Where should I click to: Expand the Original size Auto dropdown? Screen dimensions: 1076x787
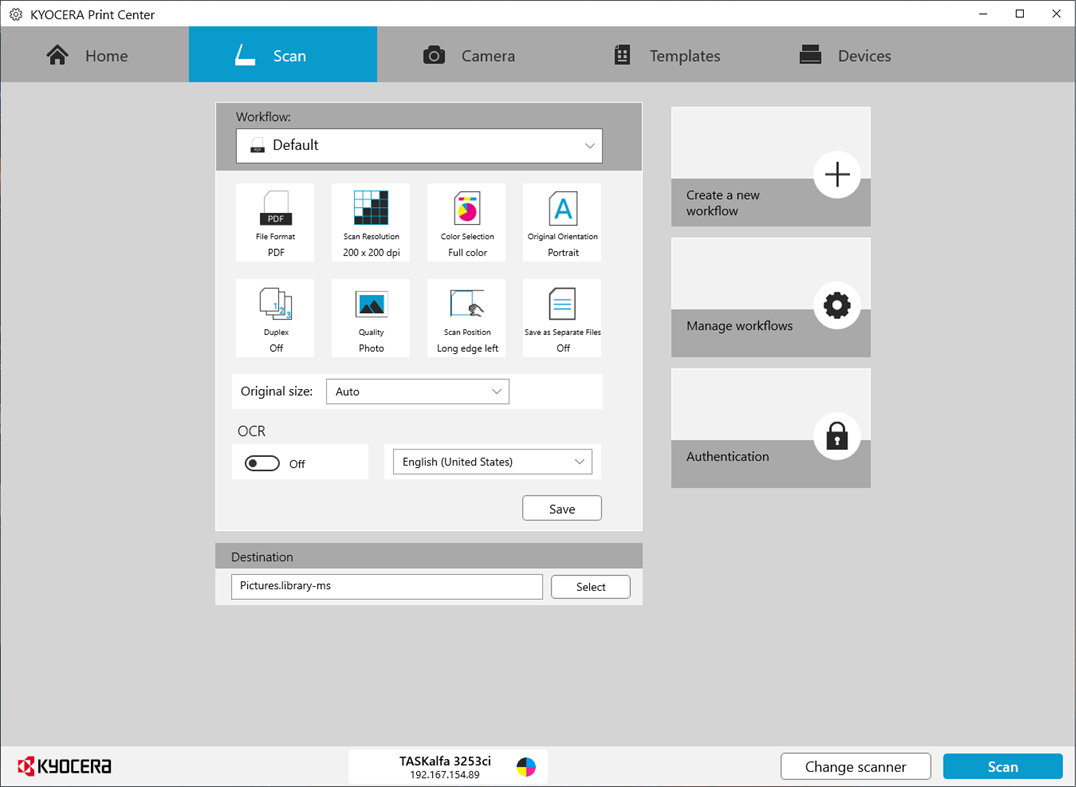(417, 391)
